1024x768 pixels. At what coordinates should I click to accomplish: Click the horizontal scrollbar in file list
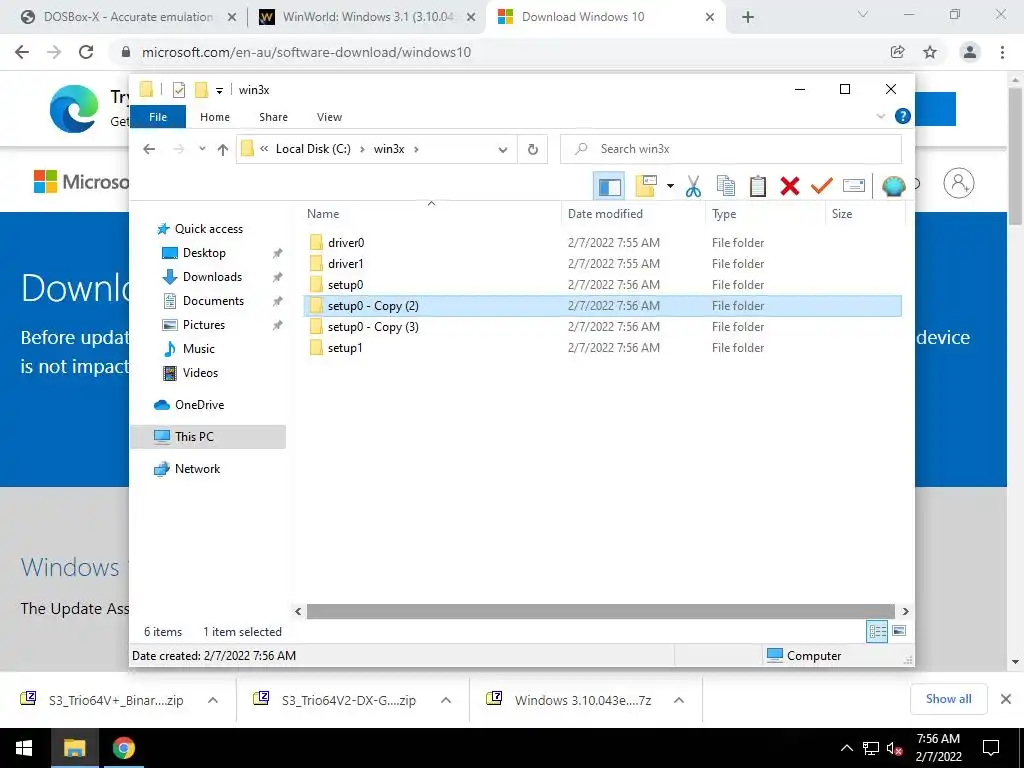(x=600, y=611)
